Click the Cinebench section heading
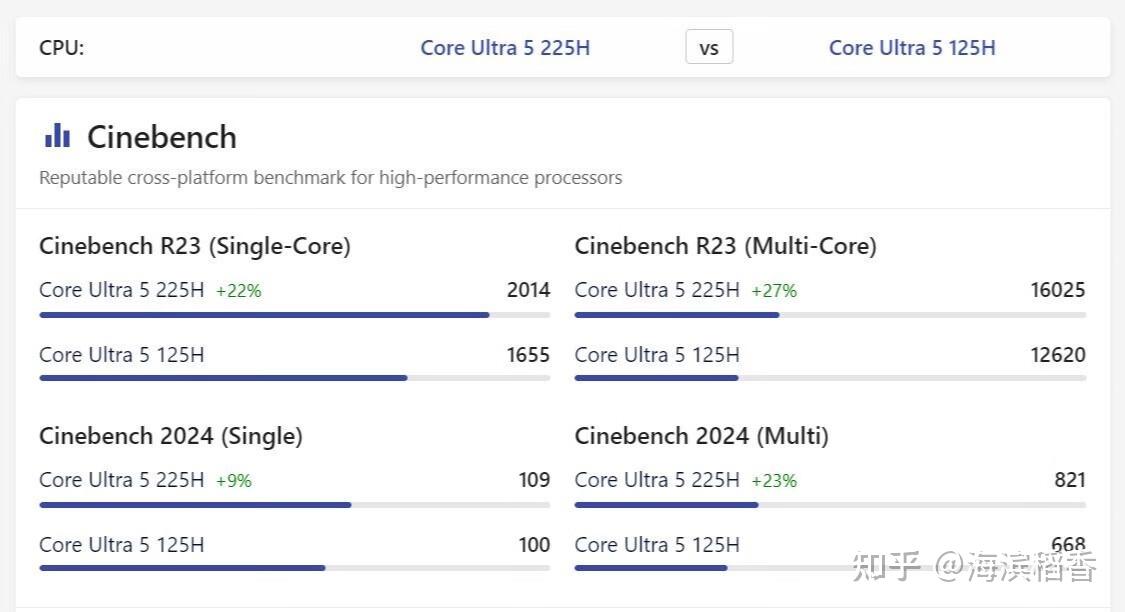The image size is (1125, 612). (162, 137)
